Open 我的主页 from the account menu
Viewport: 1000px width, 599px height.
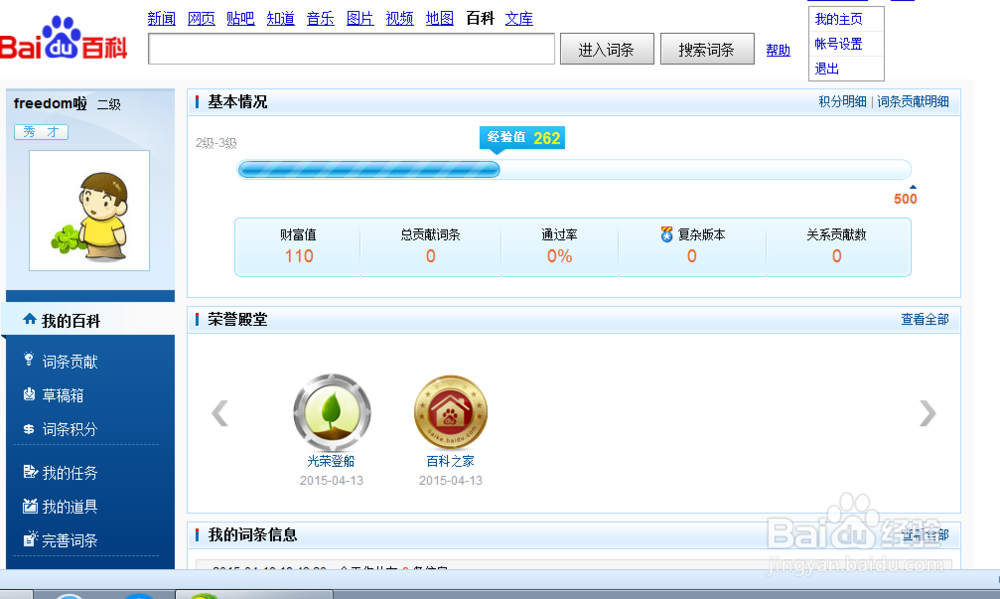(x=840, y=18)
